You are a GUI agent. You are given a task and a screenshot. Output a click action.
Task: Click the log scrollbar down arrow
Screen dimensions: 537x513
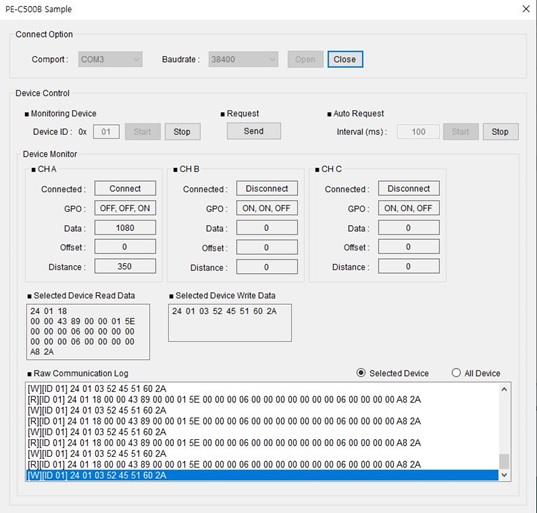(x=504, y=475)
